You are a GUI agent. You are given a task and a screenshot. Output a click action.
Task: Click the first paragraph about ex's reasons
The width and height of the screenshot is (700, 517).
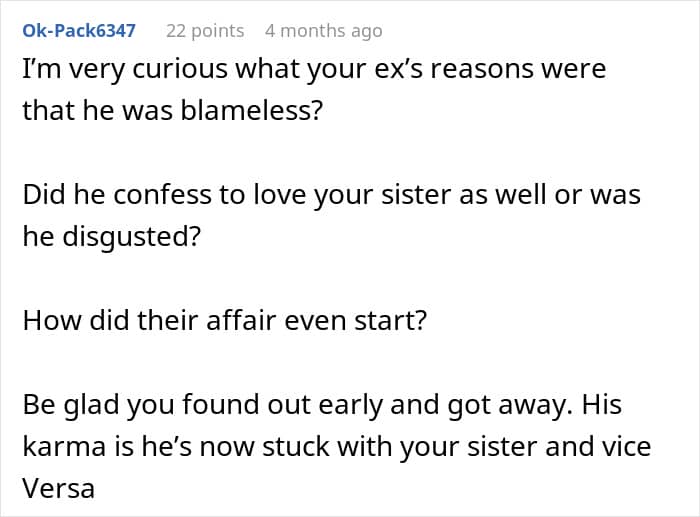314,89
